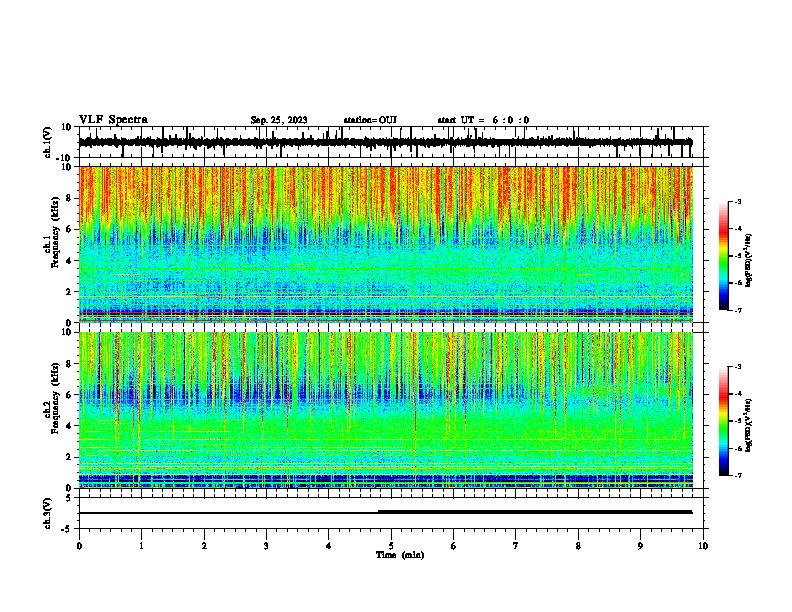Click the '5' tick on the time axis
This screenshot has width=792, height=612.
(391, 546)
